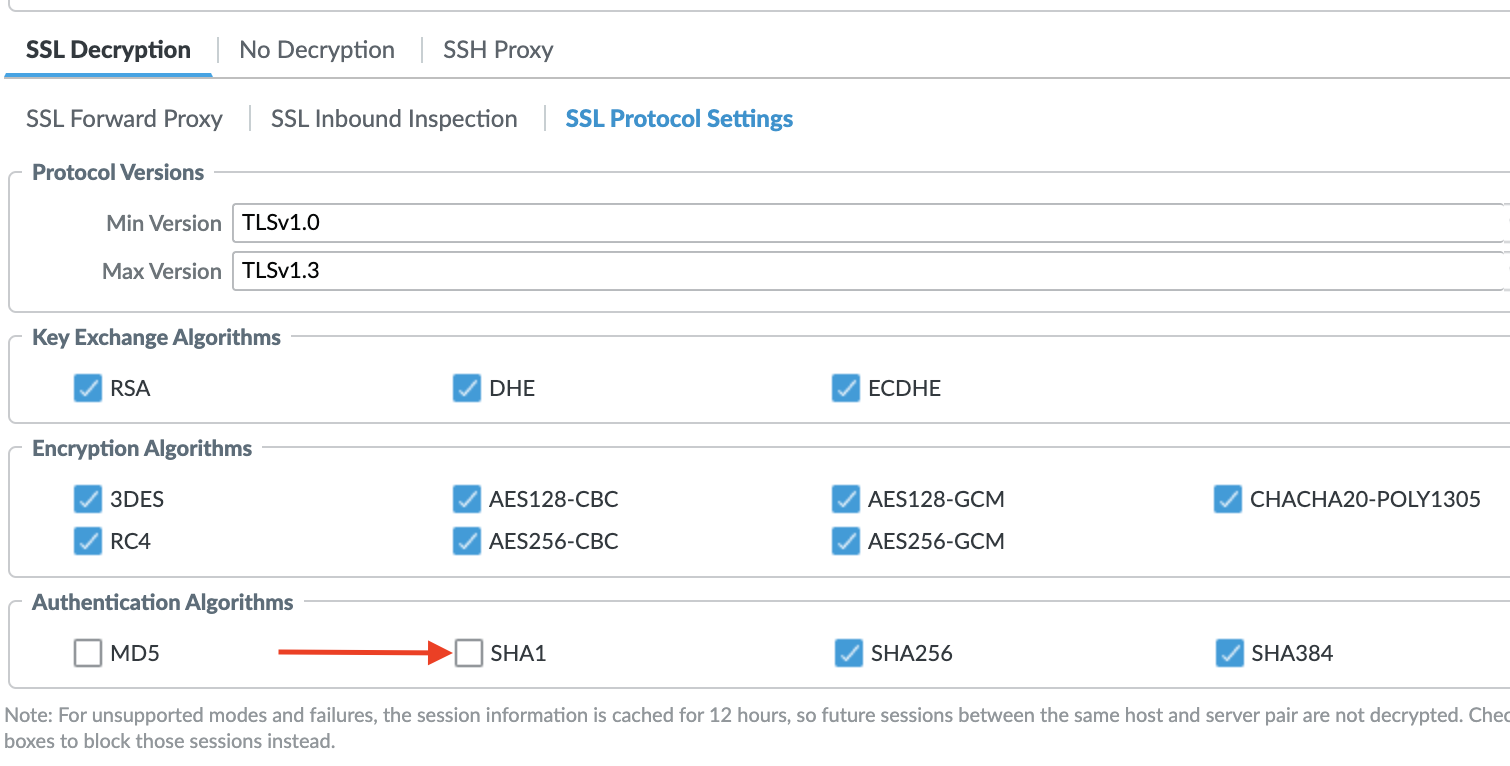The height and width of the screenshot is (766, 1510).
Task: Uncheck AES256-CBC encryption
Action: pyautogui.click(x=467, y=541)
